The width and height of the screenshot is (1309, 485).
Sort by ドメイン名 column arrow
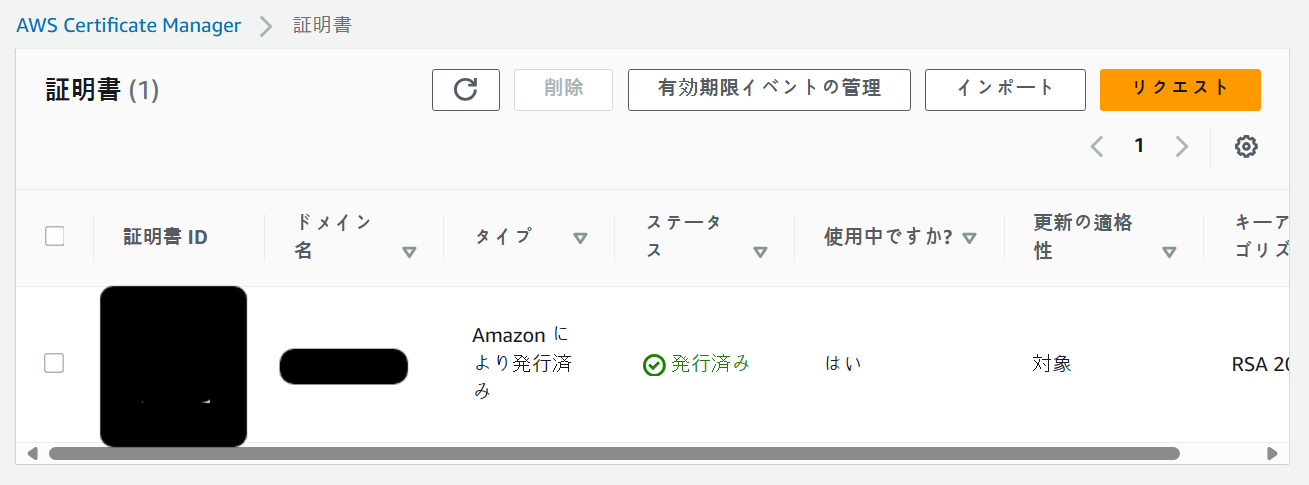tap(409, 252)
